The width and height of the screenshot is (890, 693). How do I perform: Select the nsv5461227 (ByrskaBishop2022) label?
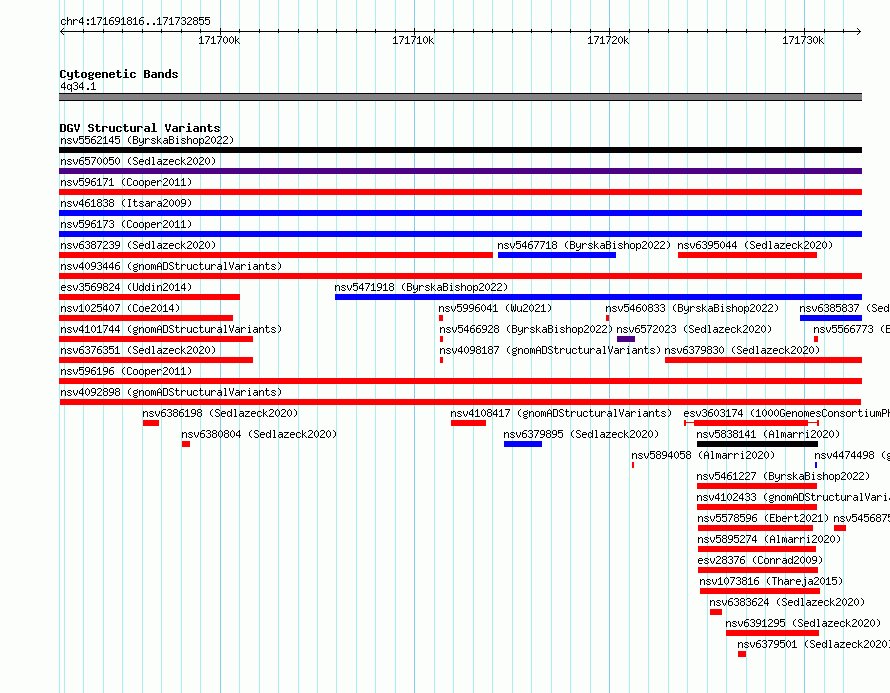pyautogui.click(x=783, y=476)
